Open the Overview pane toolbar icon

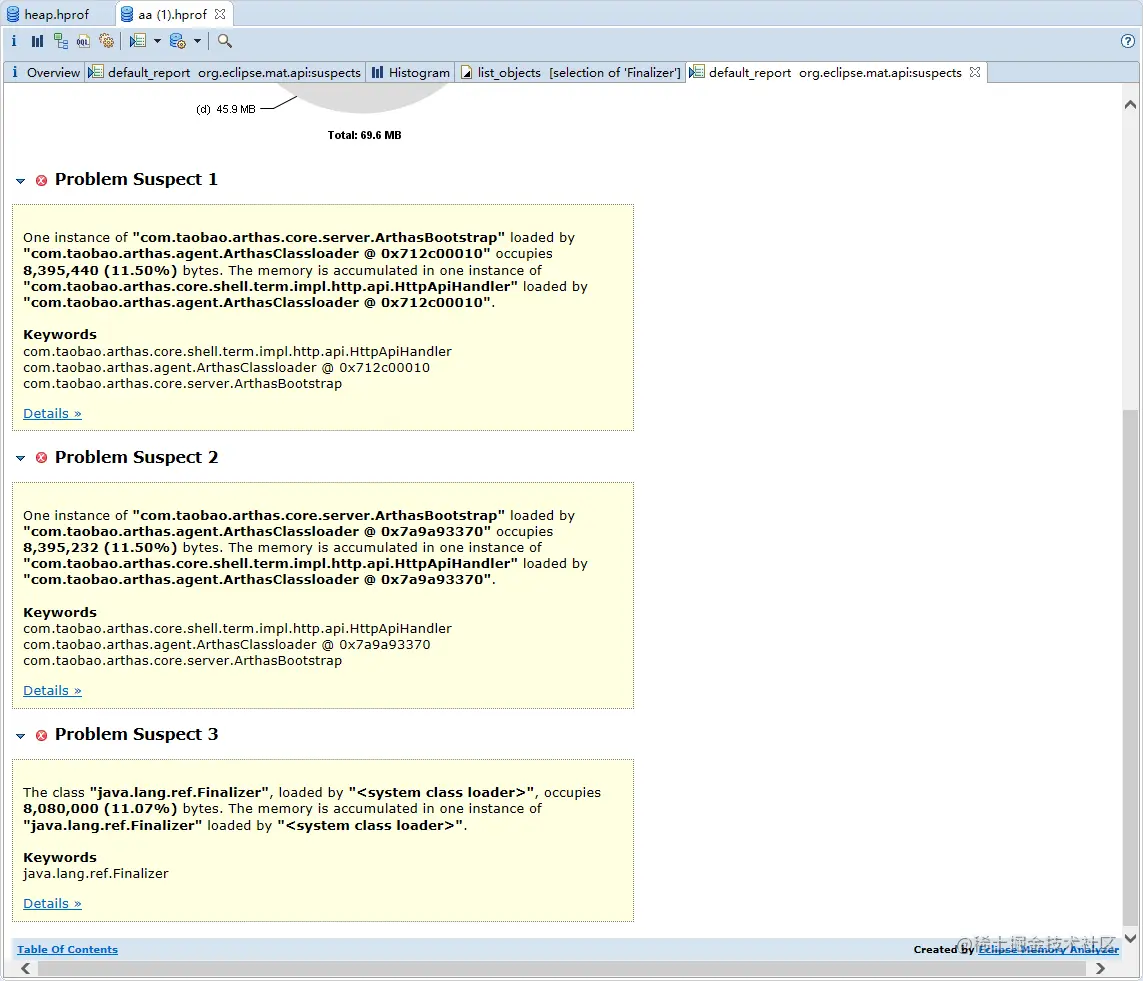point(14,41)
